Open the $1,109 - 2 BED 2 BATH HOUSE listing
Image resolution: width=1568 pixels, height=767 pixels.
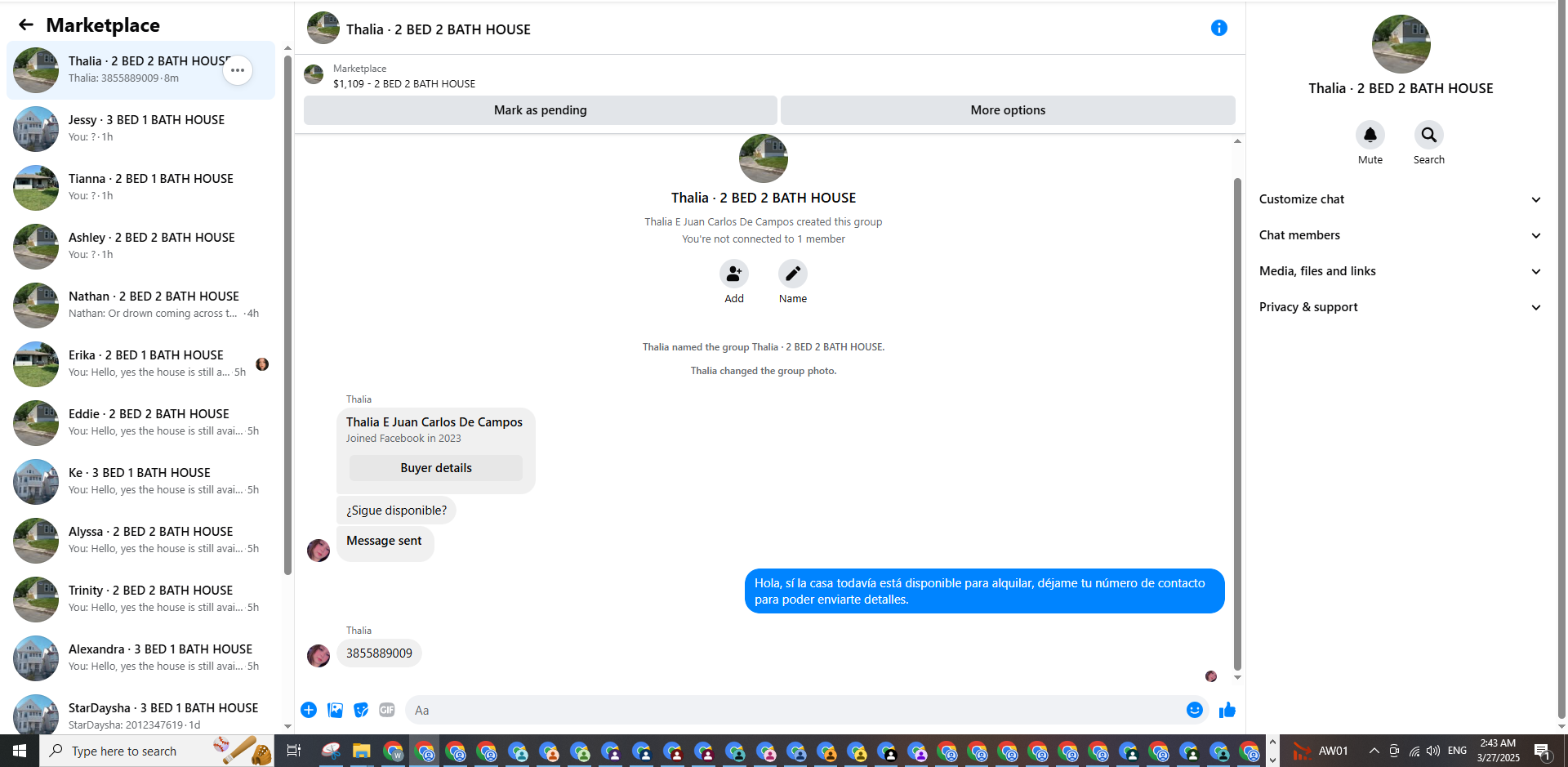[x=404, y=83]
